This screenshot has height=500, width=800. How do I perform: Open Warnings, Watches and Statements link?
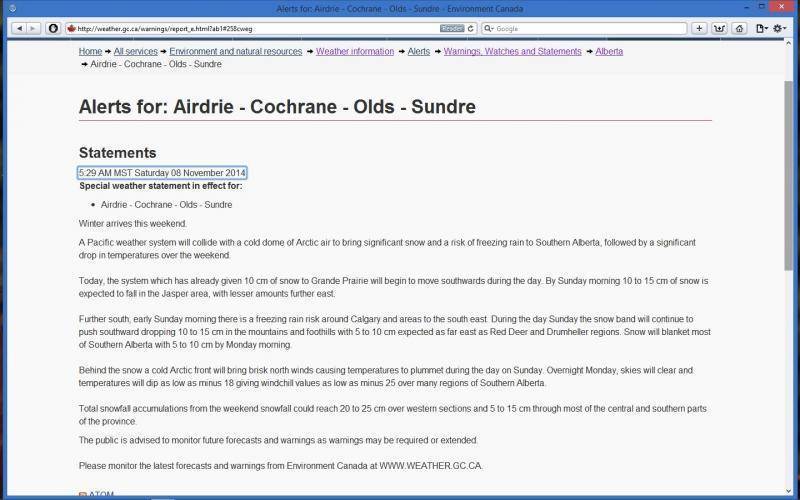[x=512, y=51]
